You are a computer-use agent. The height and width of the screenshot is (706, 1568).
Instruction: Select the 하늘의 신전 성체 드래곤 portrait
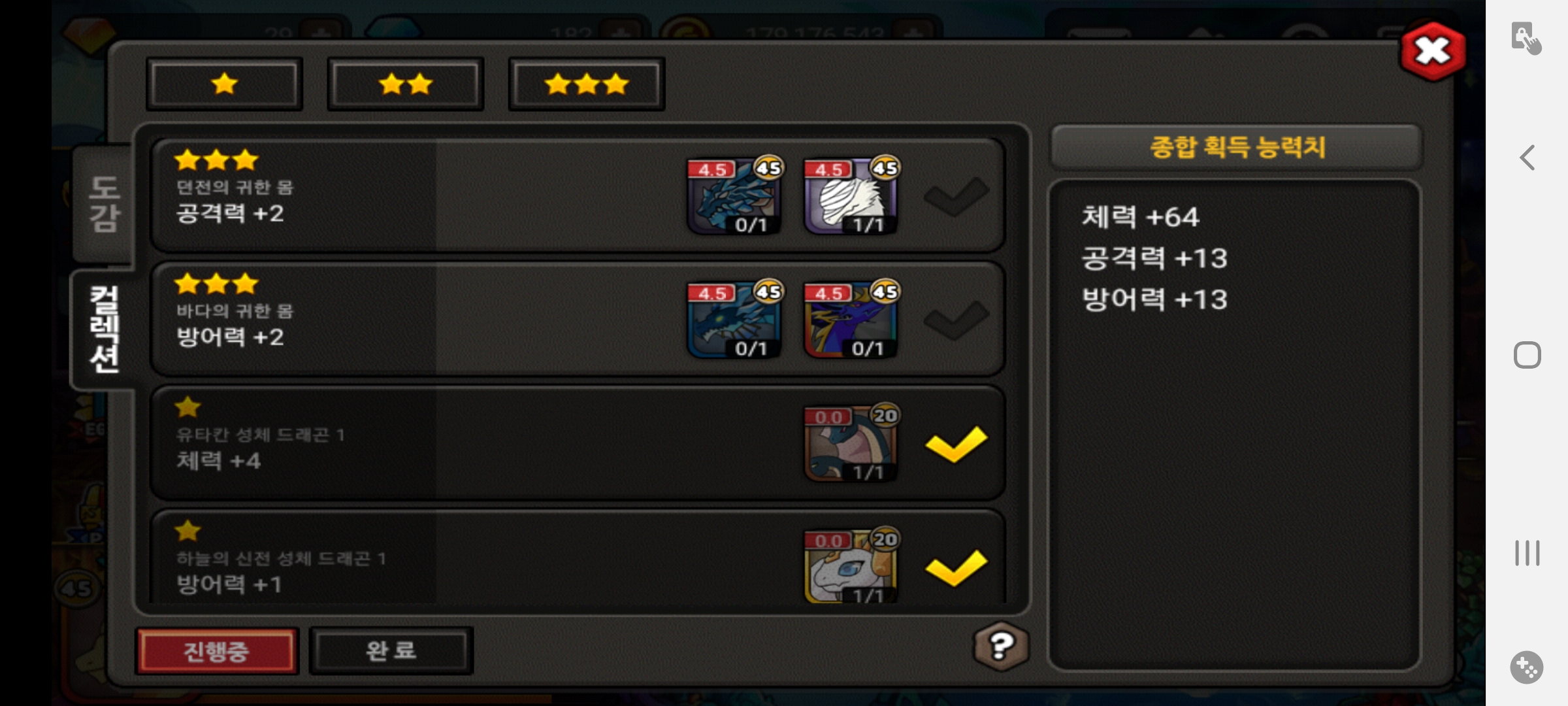[851, 566]
